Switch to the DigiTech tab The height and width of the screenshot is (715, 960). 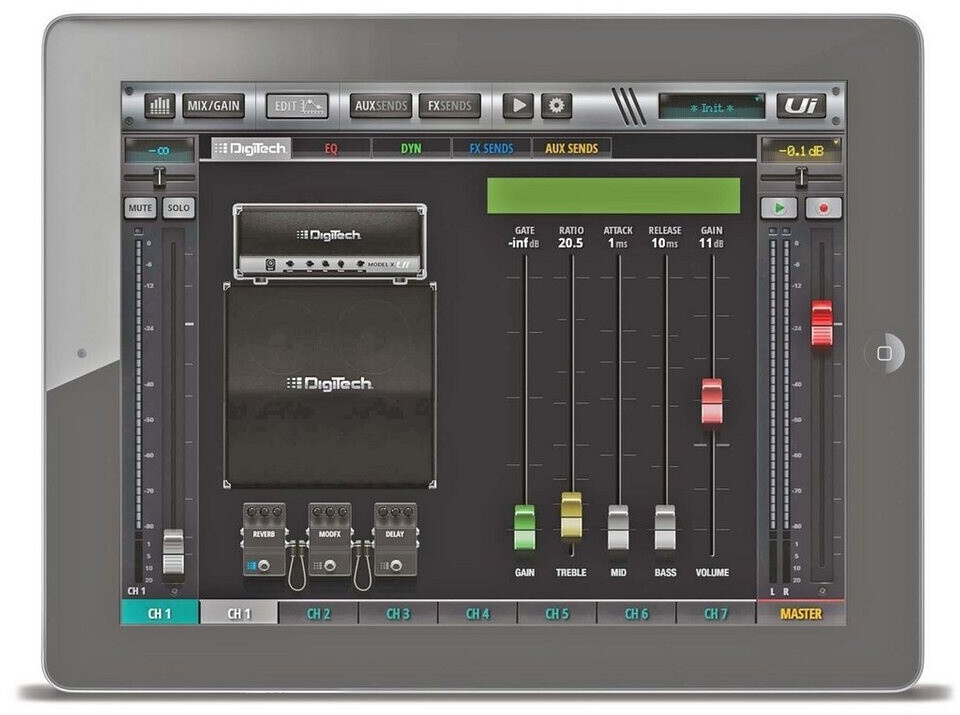pyautogui.click(x=251, y=148)
